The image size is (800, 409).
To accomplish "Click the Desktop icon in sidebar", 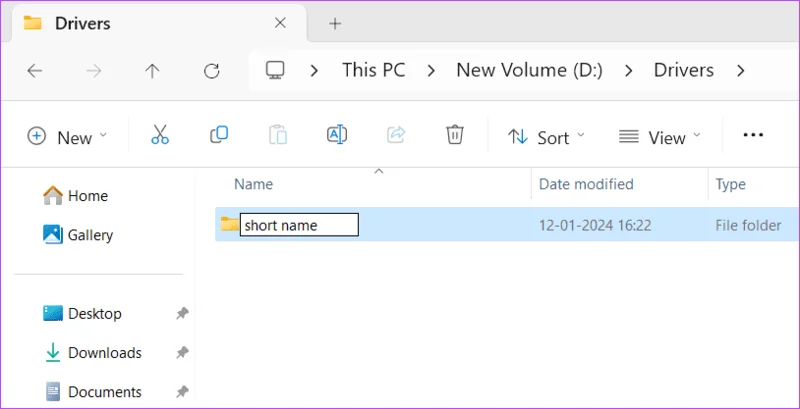I will tap(53, 313).
